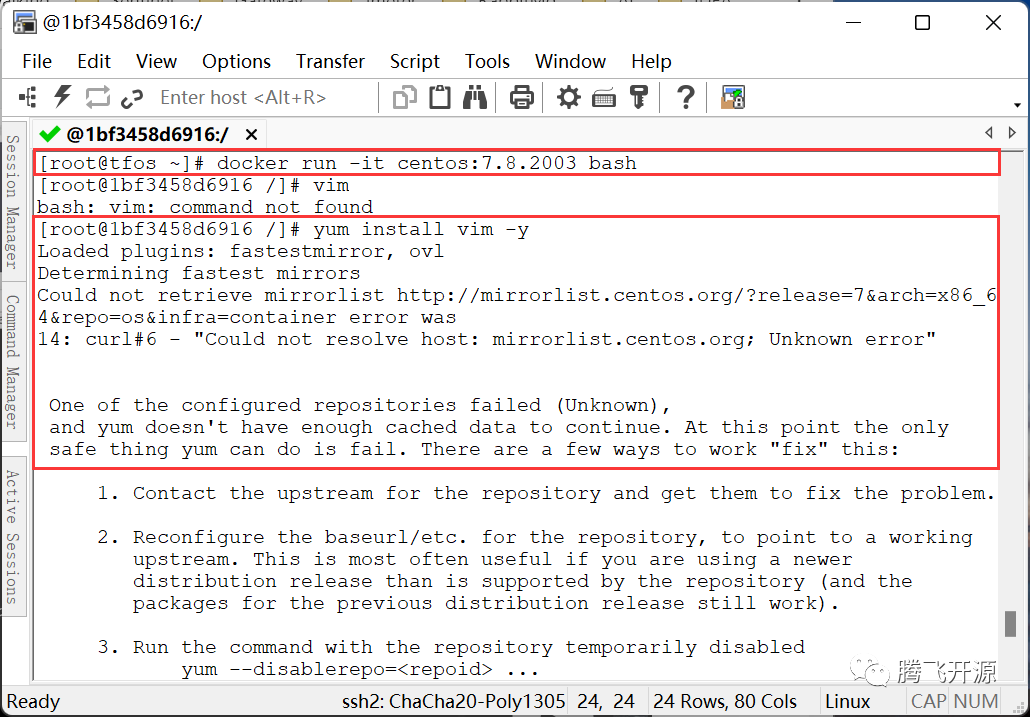The width and height of the screenshot is (1030, 717).
Task: Minimize the SecureCRT window
Action: [x=853, y=22]
